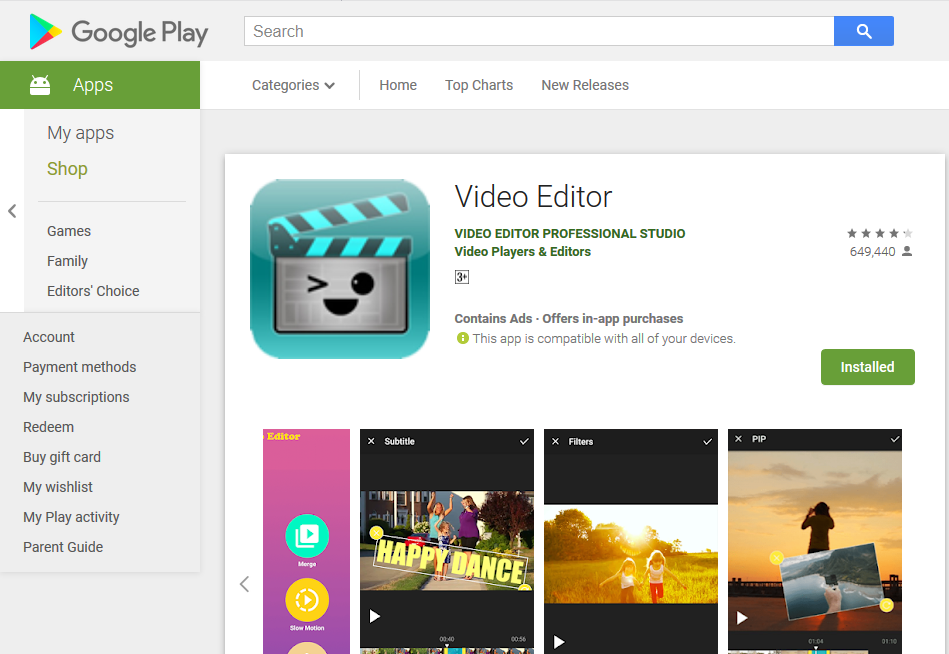Open the Video Players & Editors category
949x654 pixels.
click(522, 252)
